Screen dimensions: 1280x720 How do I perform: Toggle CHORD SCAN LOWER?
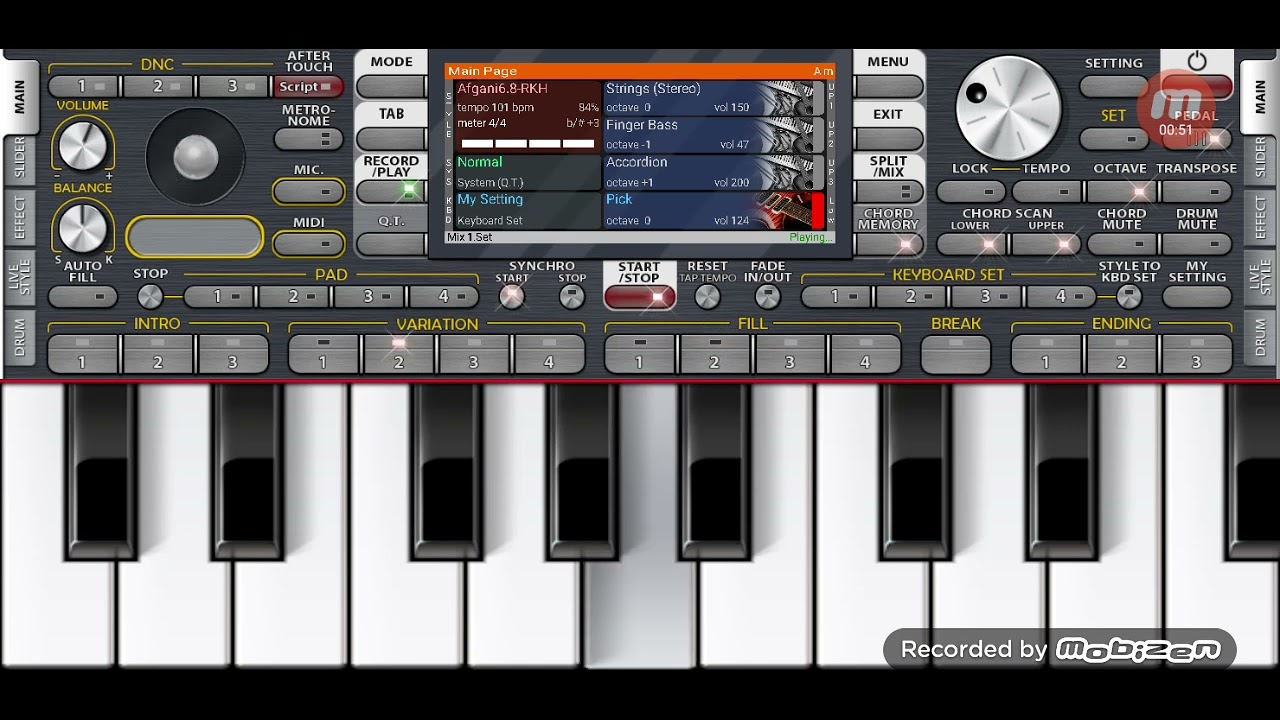(x=971, y=244)
